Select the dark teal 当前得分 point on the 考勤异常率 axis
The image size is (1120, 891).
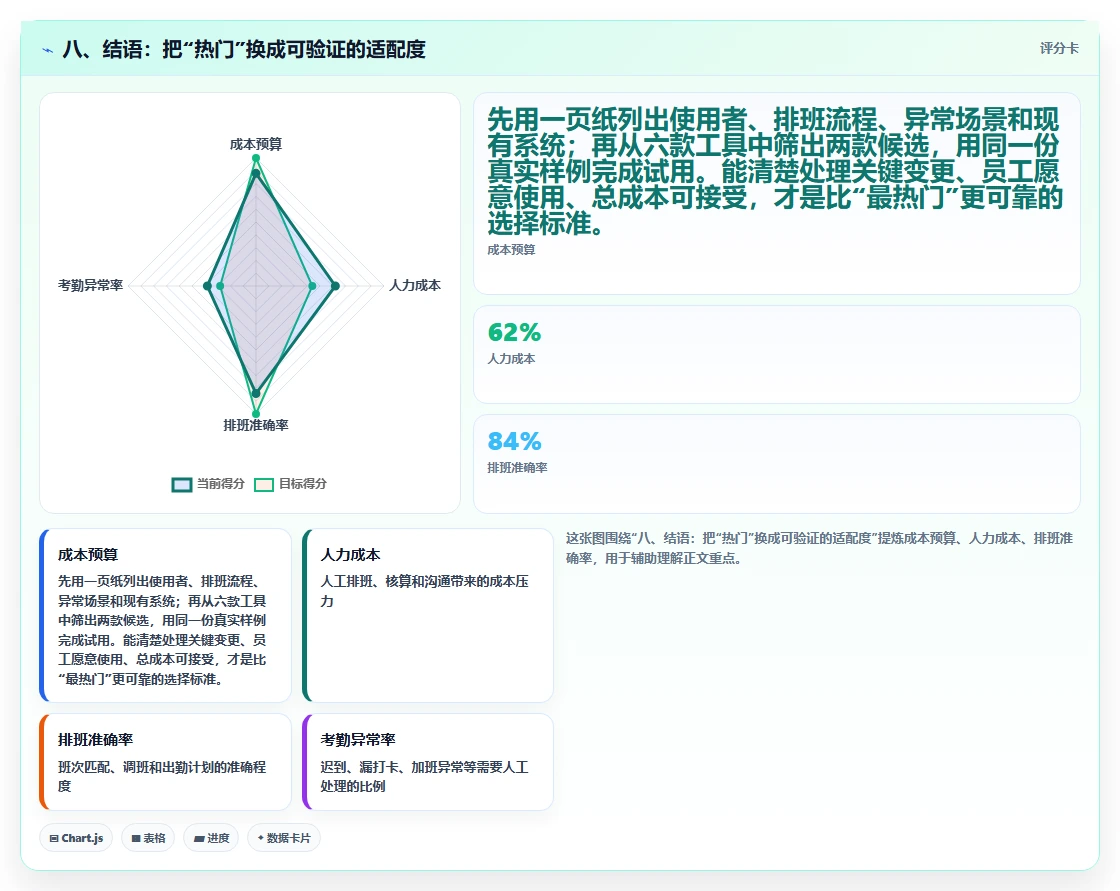click(207, 286)
